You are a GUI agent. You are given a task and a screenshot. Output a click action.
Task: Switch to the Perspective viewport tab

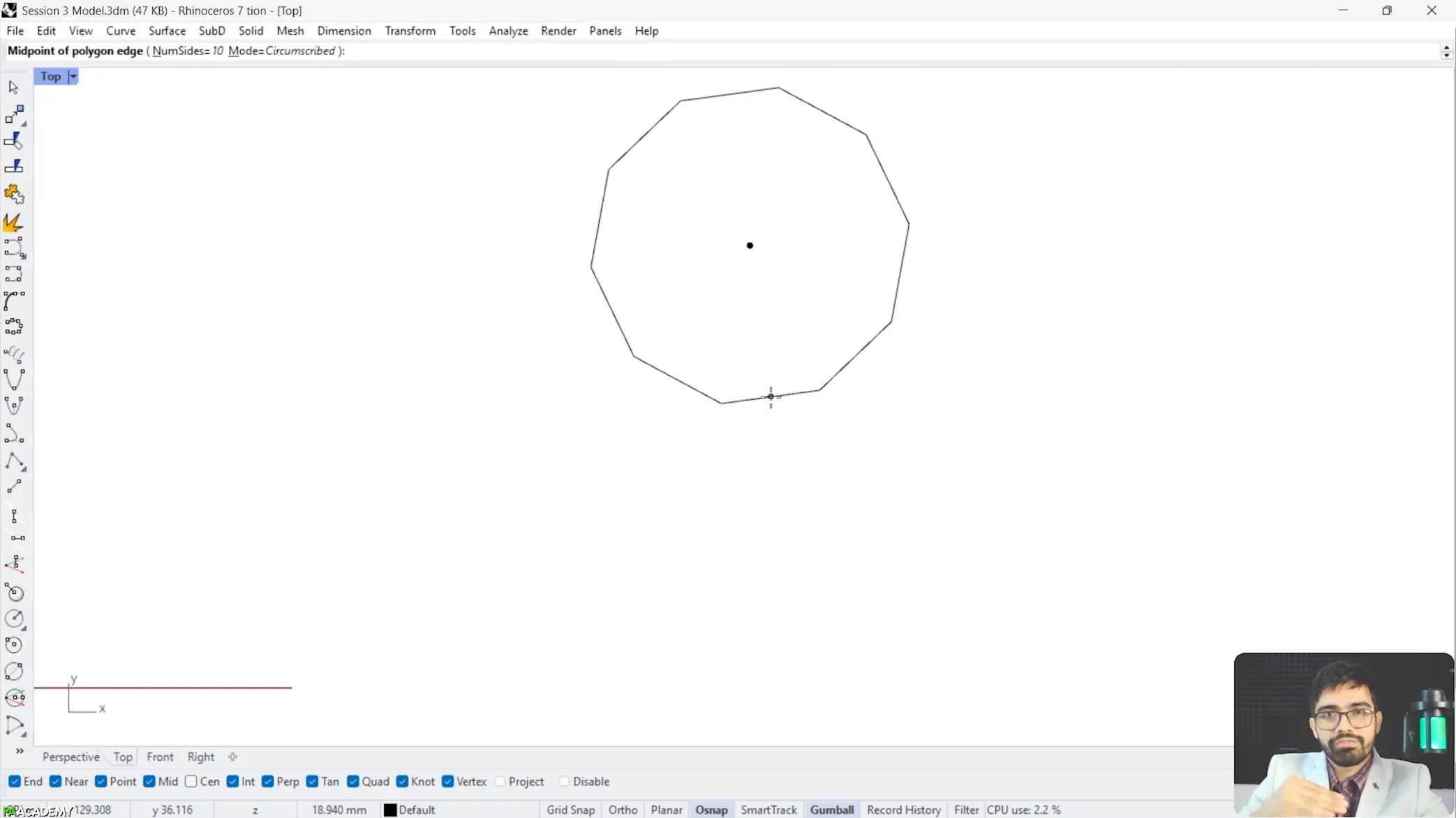tap(70, 757)
